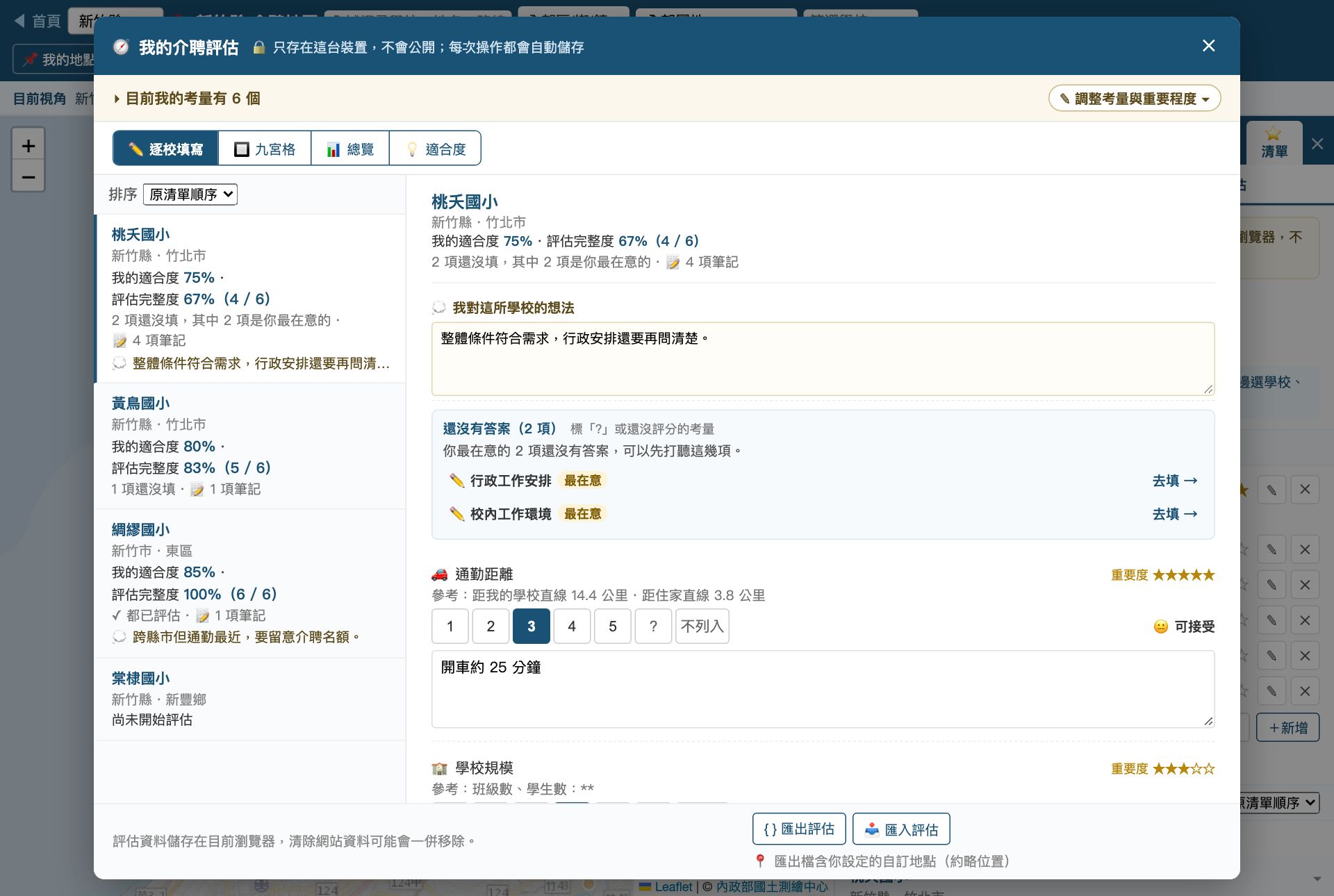Edit 開車約 25 分鐘 note field
Viewport: 1334px width, 896px height.
point(823,689)
